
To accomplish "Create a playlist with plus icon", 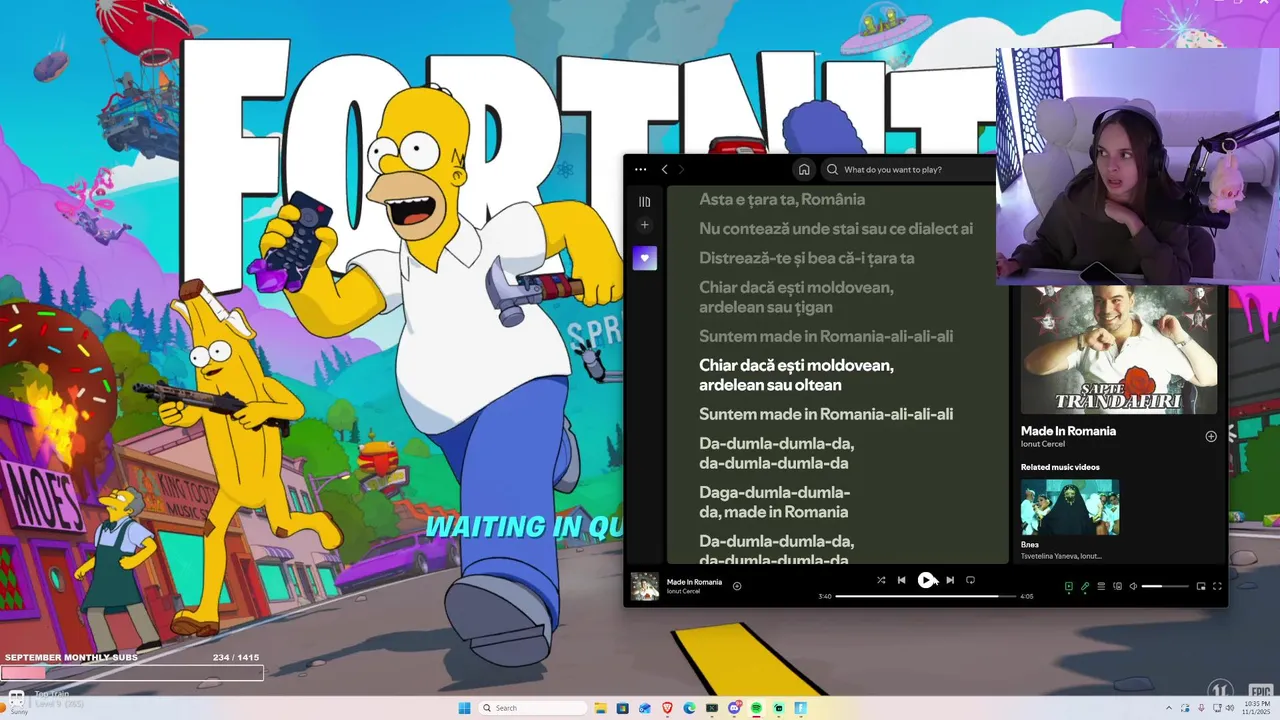I will pyautogui.click(x=644, y=225).
